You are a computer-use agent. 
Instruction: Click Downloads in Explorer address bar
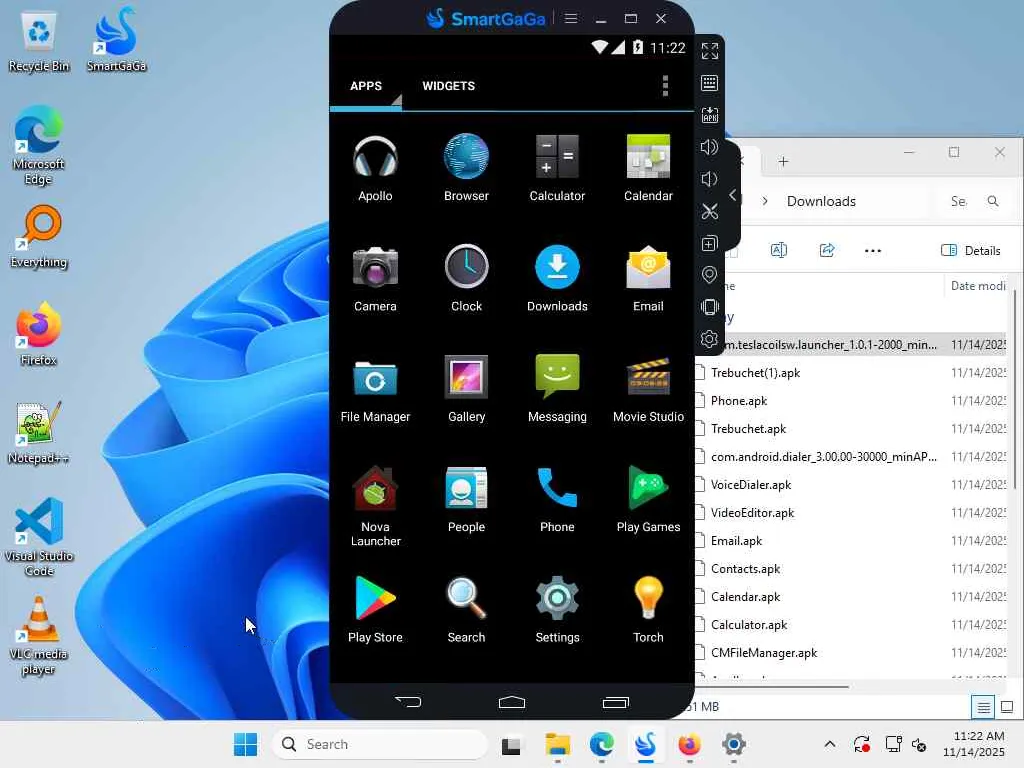coord(821,201)
